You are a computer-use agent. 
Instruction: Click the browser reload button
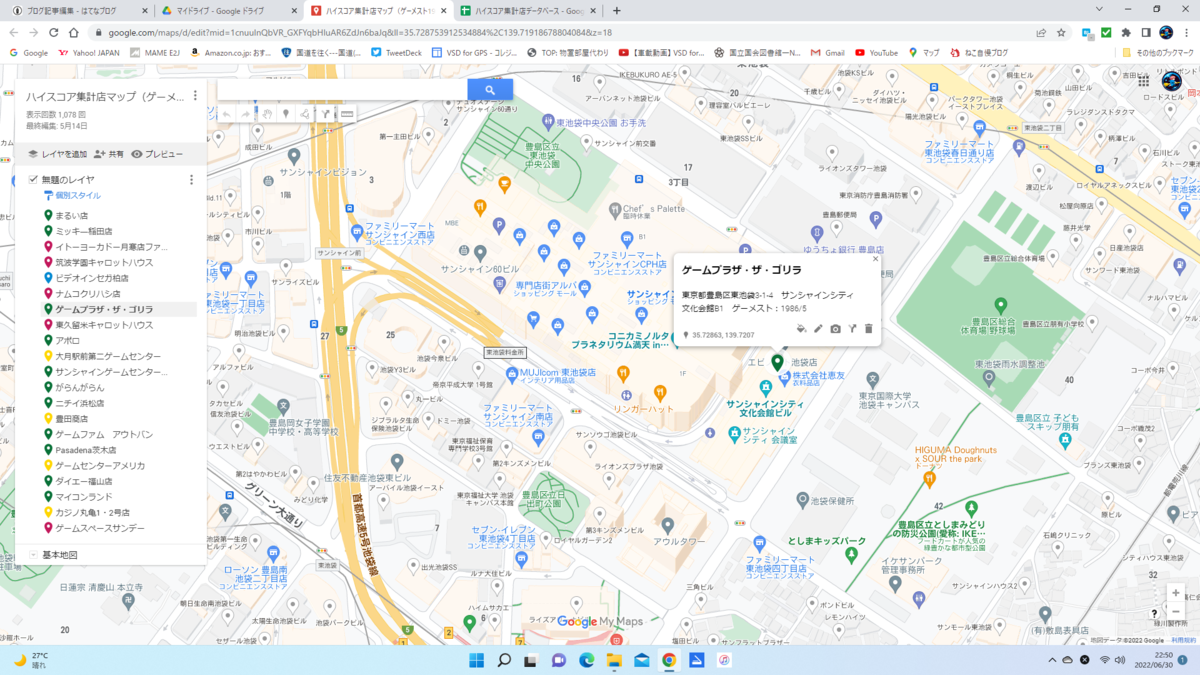click(55, 32)
